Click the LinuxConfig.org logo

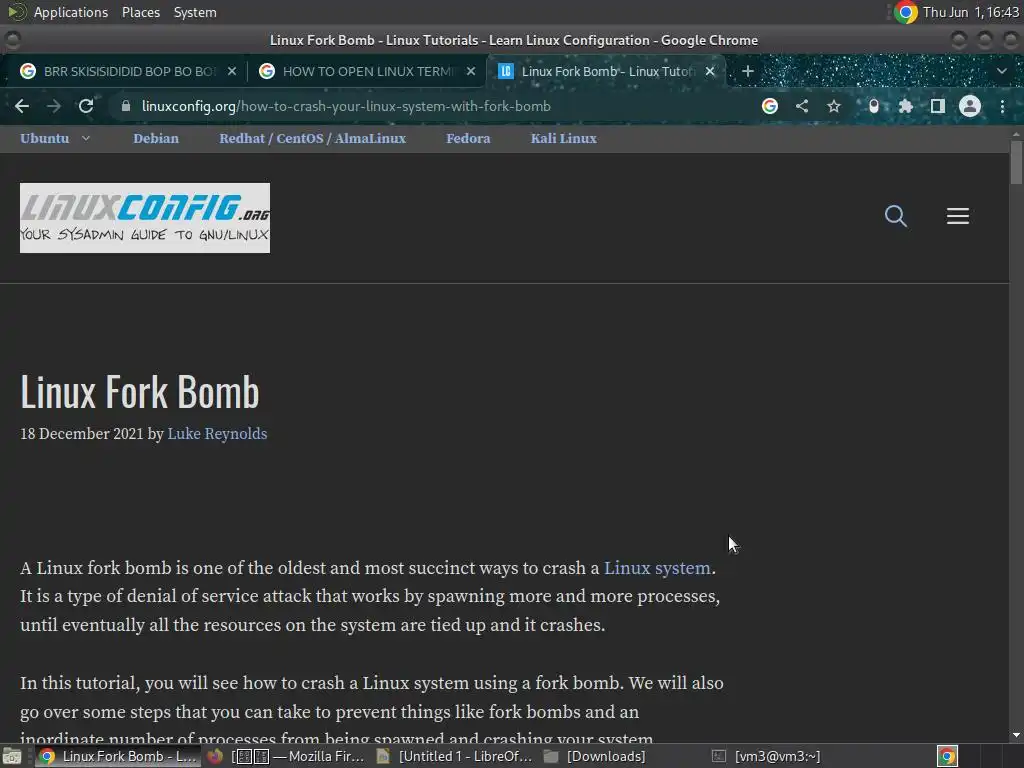pyautogui.click(x=145, y=217)
